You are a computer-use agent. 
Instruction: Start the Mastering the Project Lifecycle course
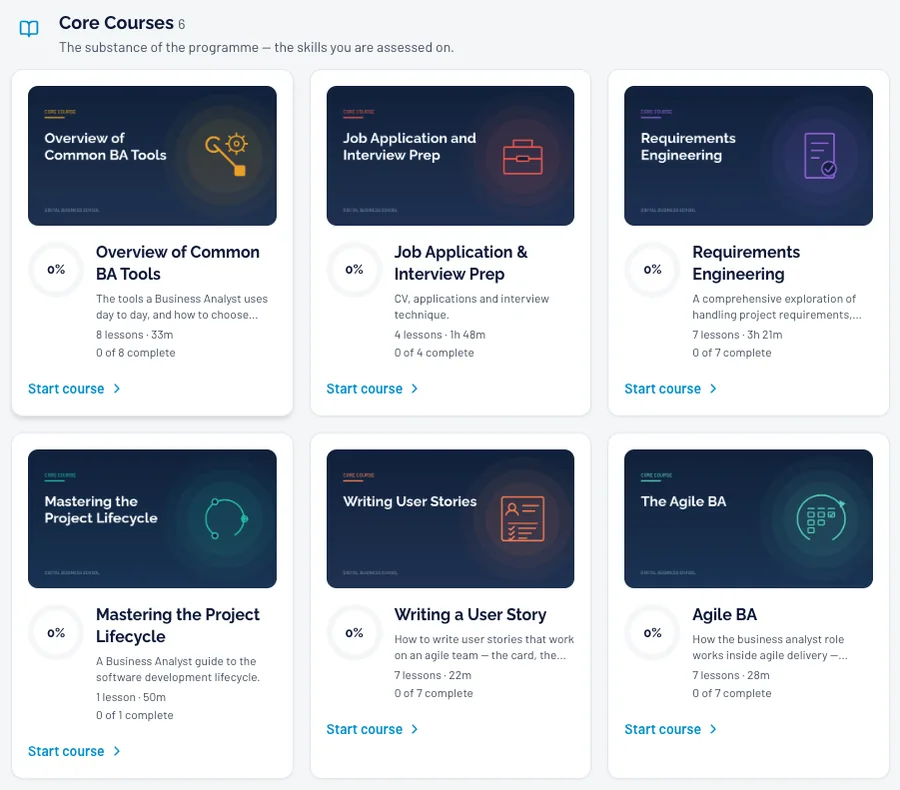[75, 751]
